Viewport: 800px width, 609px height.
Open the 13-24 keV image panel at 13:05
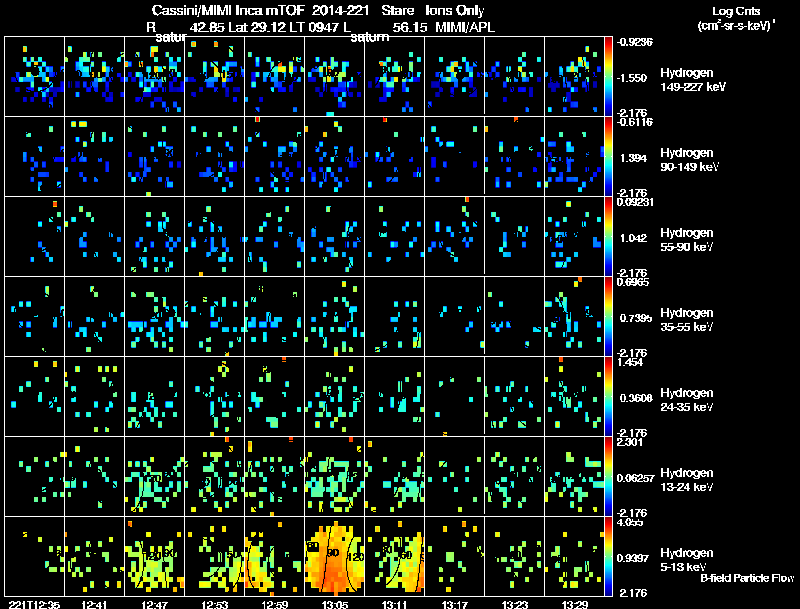pos(335,477)
